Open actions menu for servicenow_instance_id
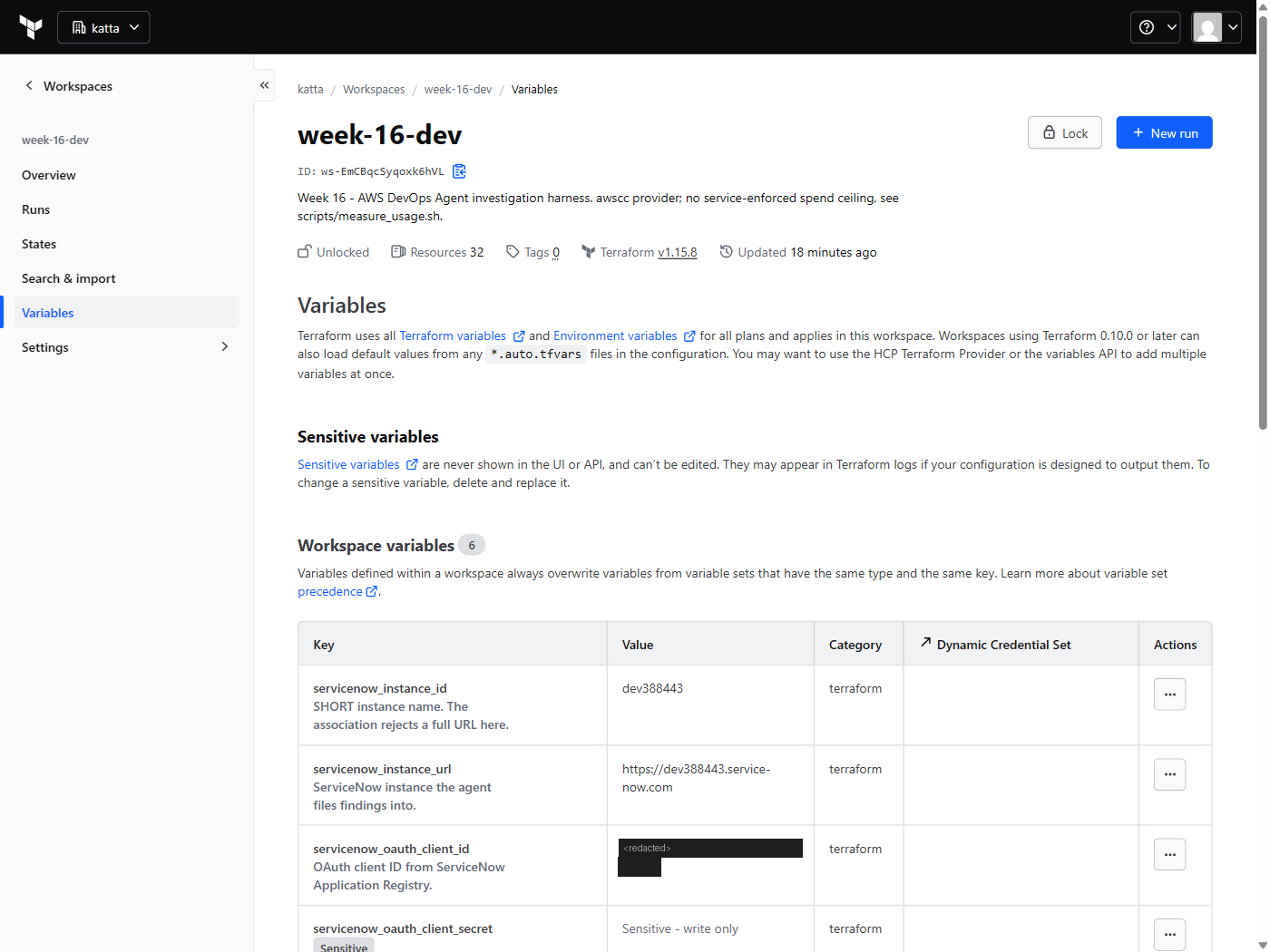 click(x=1169, y=695)
